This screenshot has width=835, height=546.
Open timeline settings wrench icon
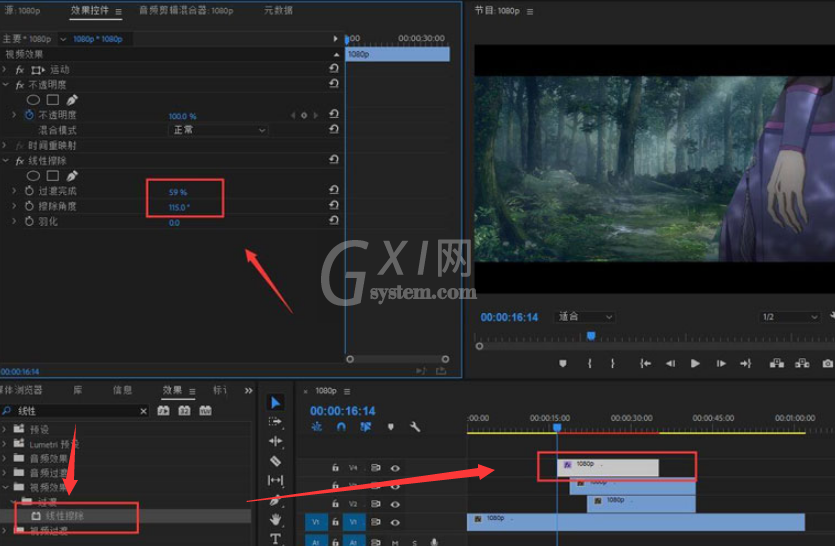point(415,427)
